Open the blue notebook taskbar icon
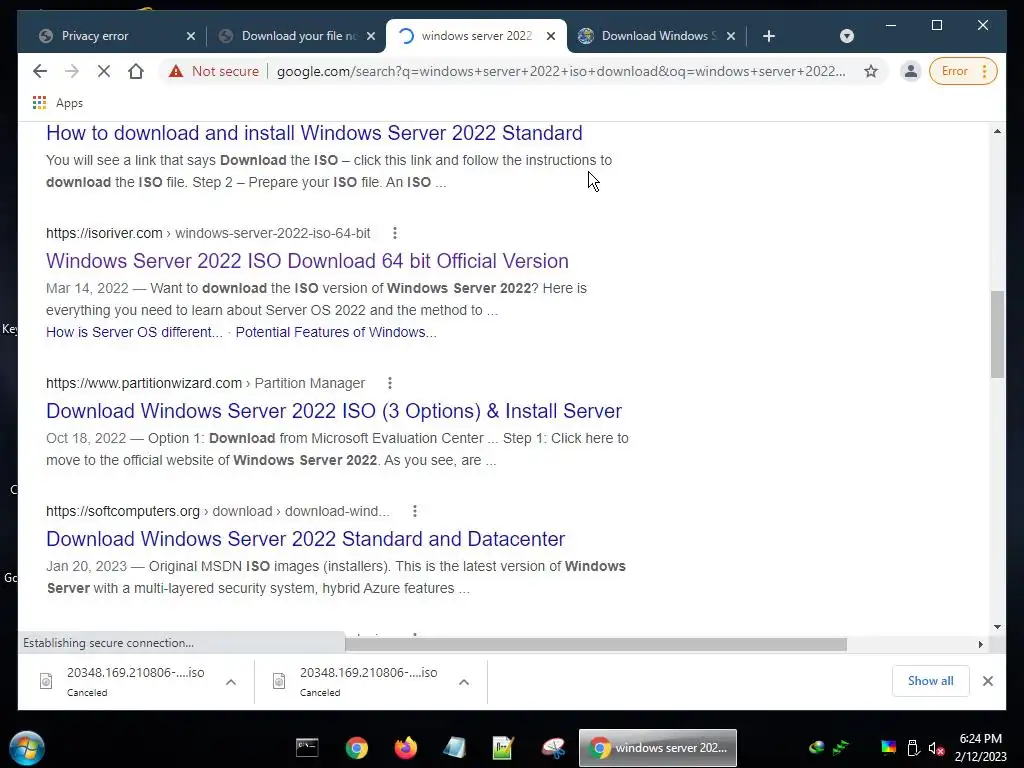1024x768 pixels. pos(454,748)
